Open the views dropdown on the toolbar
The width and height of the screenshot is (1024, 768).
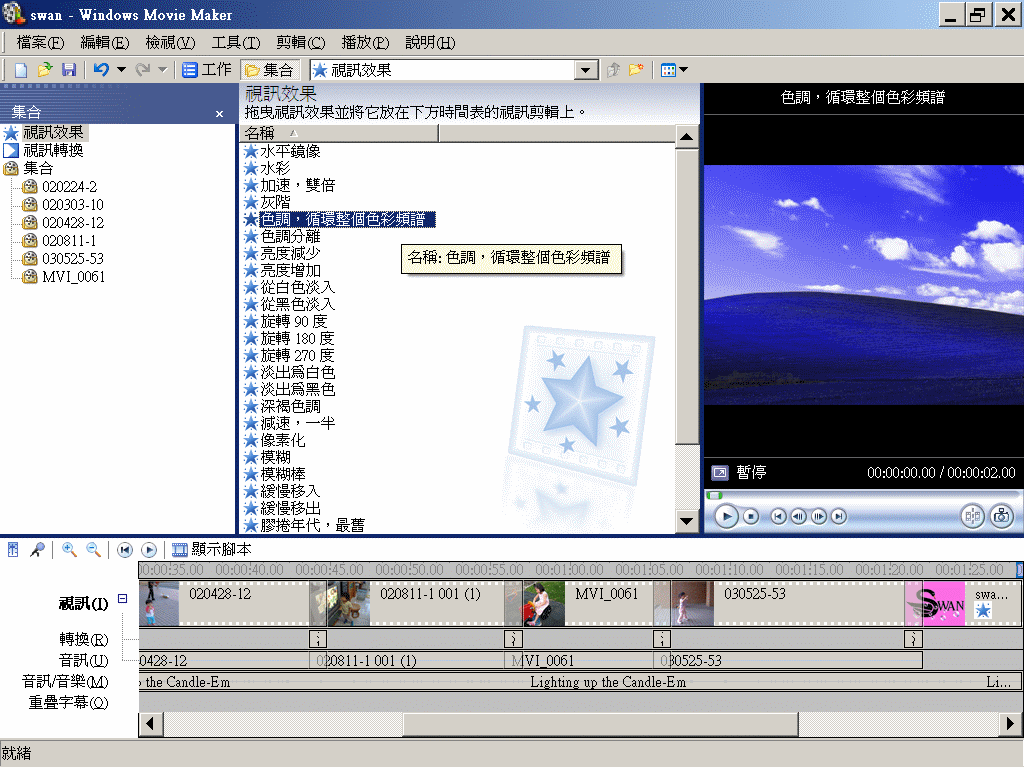(x=685, y=69)
